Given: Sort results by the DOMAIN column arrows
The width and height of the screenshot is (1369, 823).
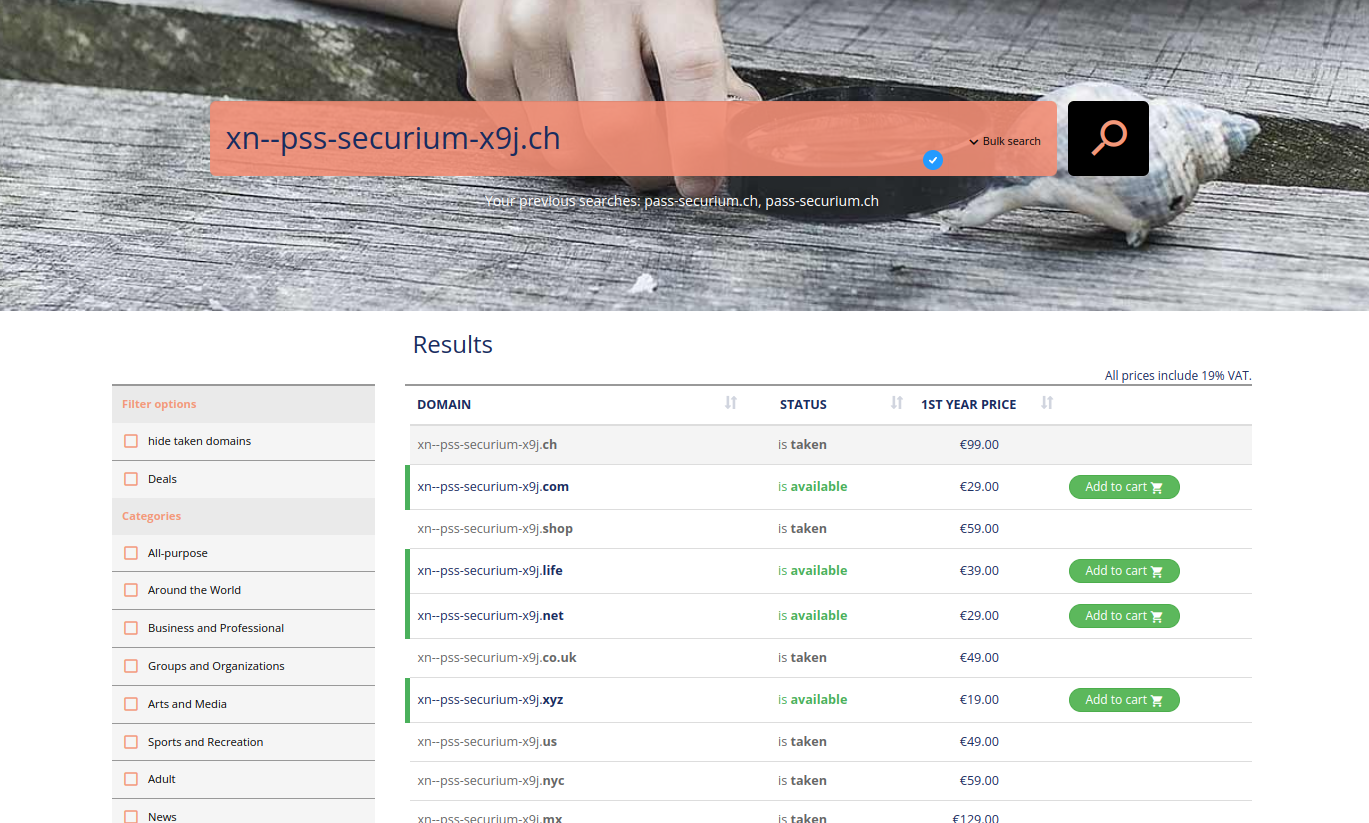Looking at the screenshot, I should pyautogui.click(x=731, y=403).
